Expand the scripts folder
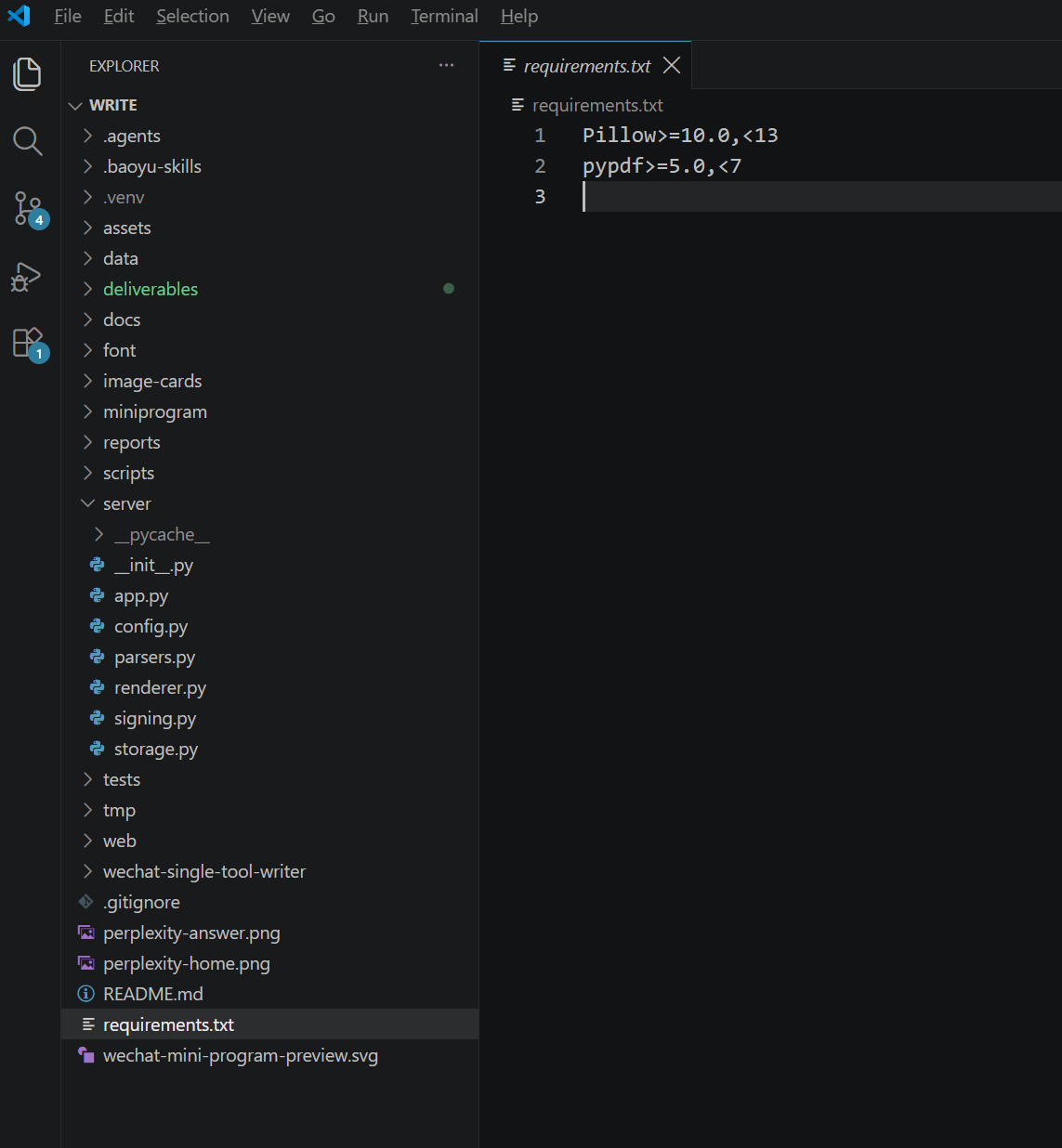The image size is (1062, 1148). 269,473
